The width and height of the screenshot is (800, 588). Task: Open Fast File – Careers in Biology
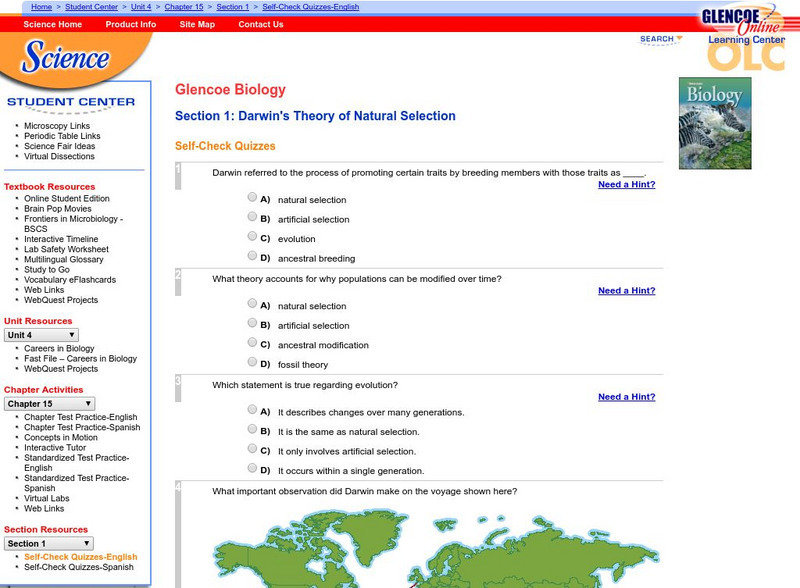tap(81, 358)
